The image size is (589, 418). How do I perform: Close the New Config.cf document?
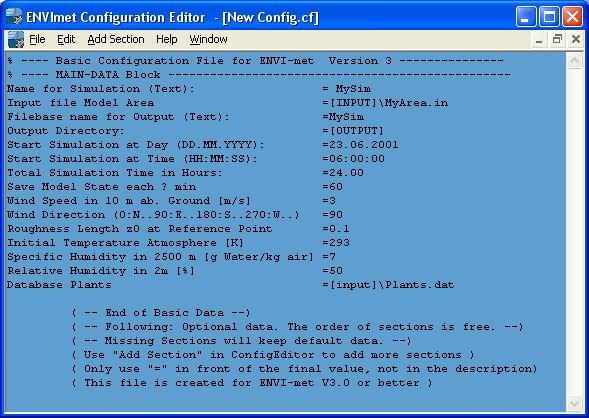coord(575,39)
